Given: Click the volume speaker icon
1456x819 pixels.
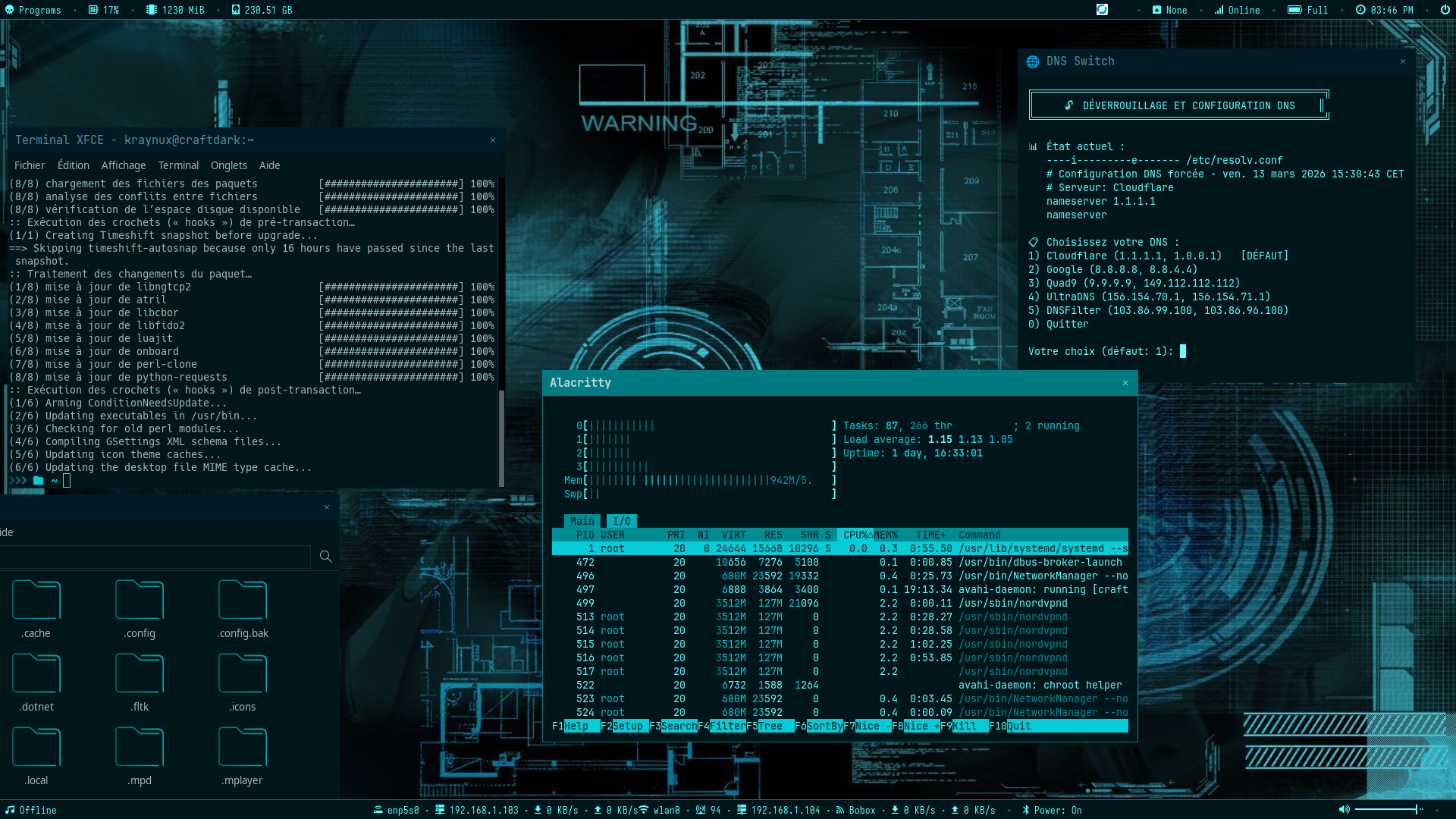Looking at the screenshot, I should pos(1344,809).
